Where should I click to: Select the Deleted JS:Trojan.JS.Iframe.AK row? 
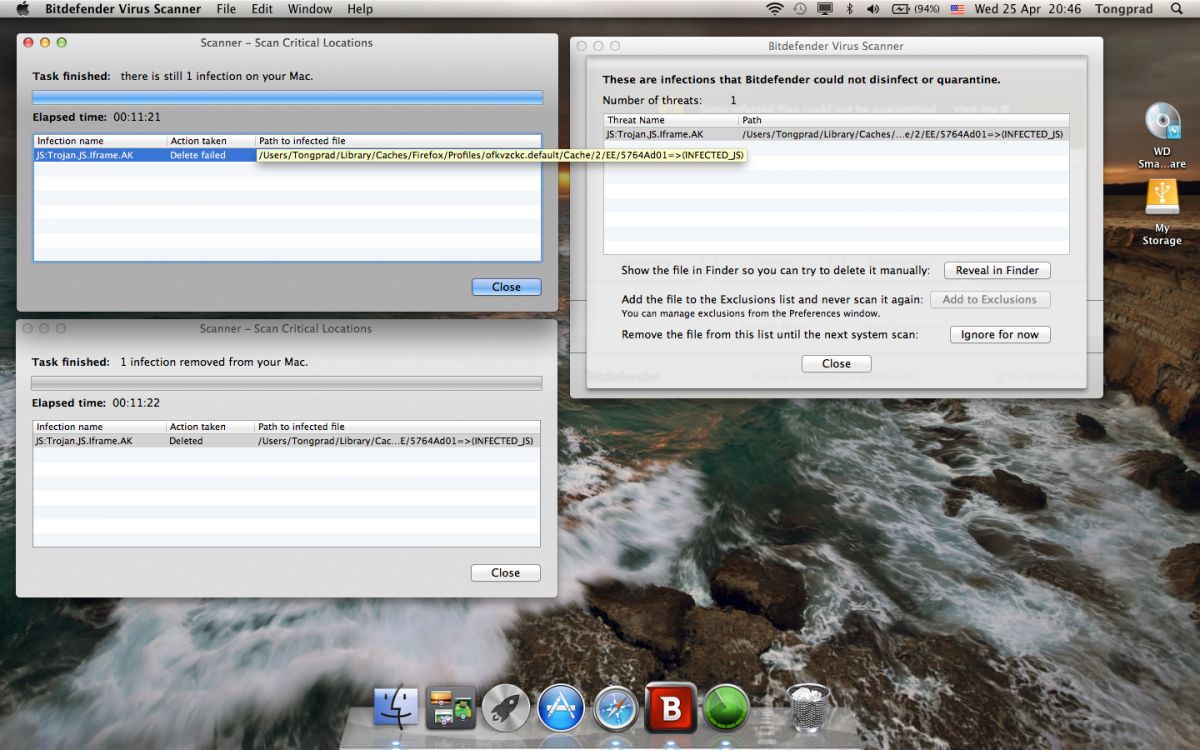click(287, 441)
